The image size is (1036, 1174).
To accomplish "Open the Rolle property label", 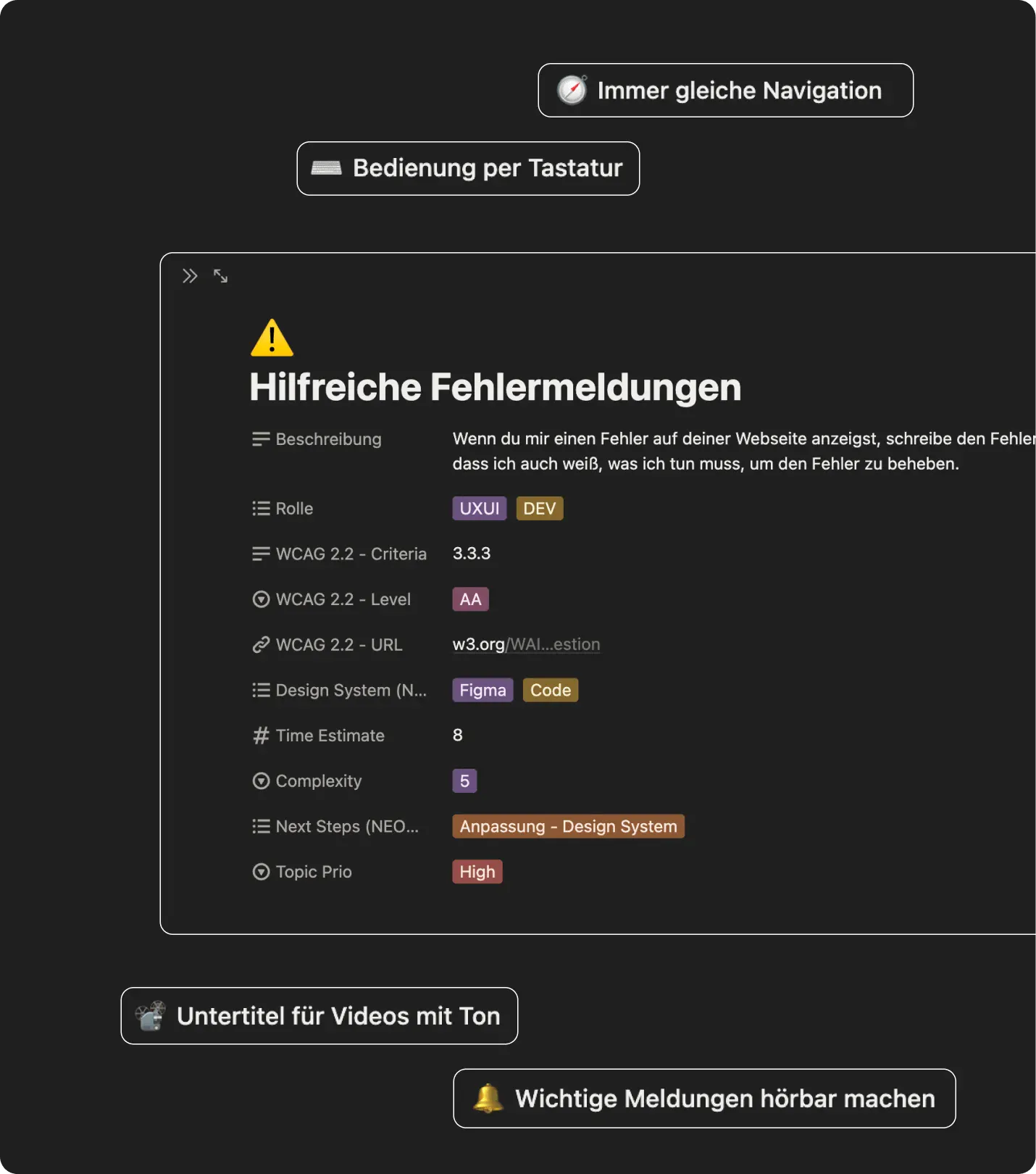I will click(294, 509).
